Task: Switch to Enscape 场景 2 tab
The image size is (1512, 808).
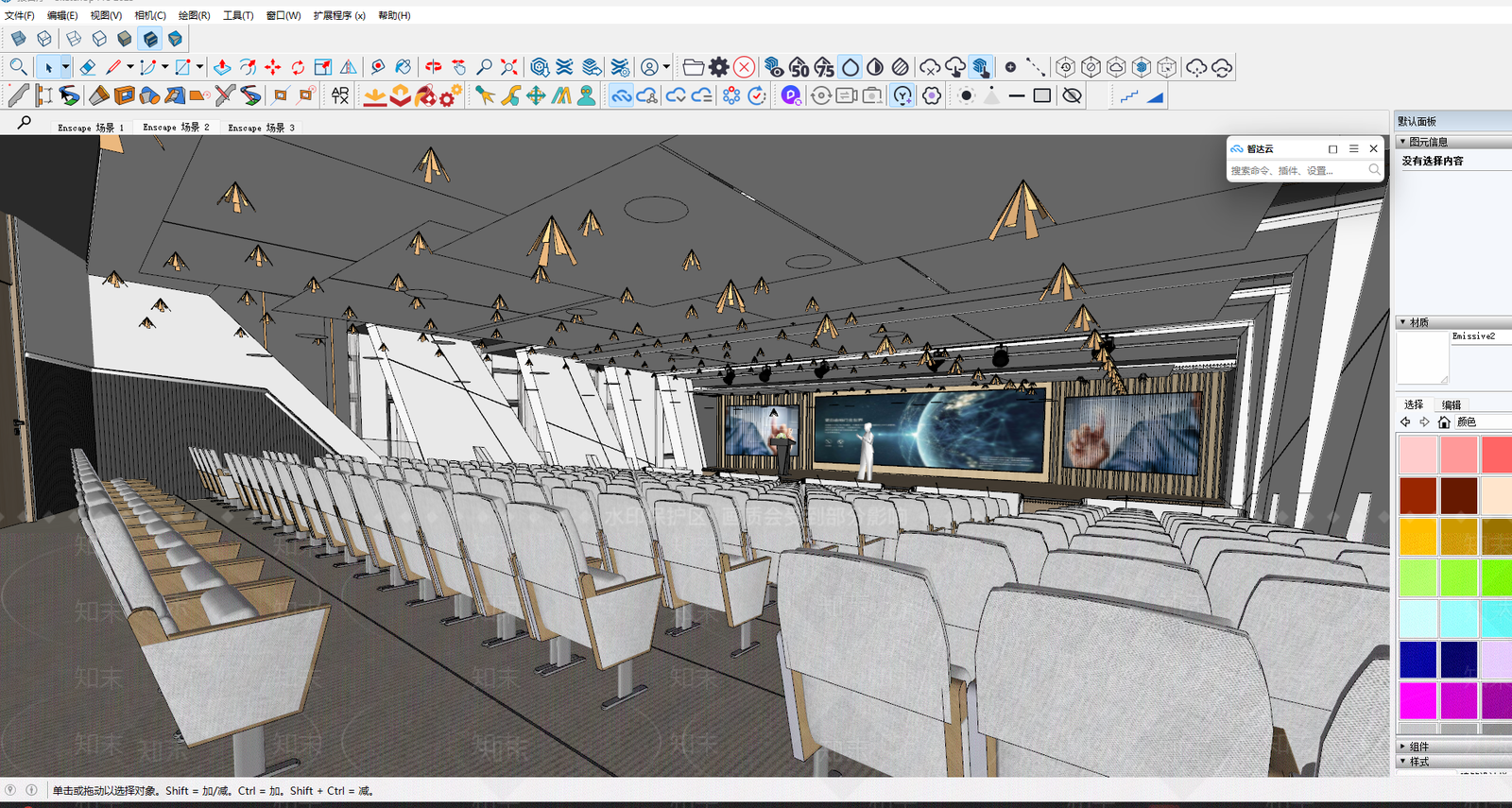Action: click(x=176, y=127)
